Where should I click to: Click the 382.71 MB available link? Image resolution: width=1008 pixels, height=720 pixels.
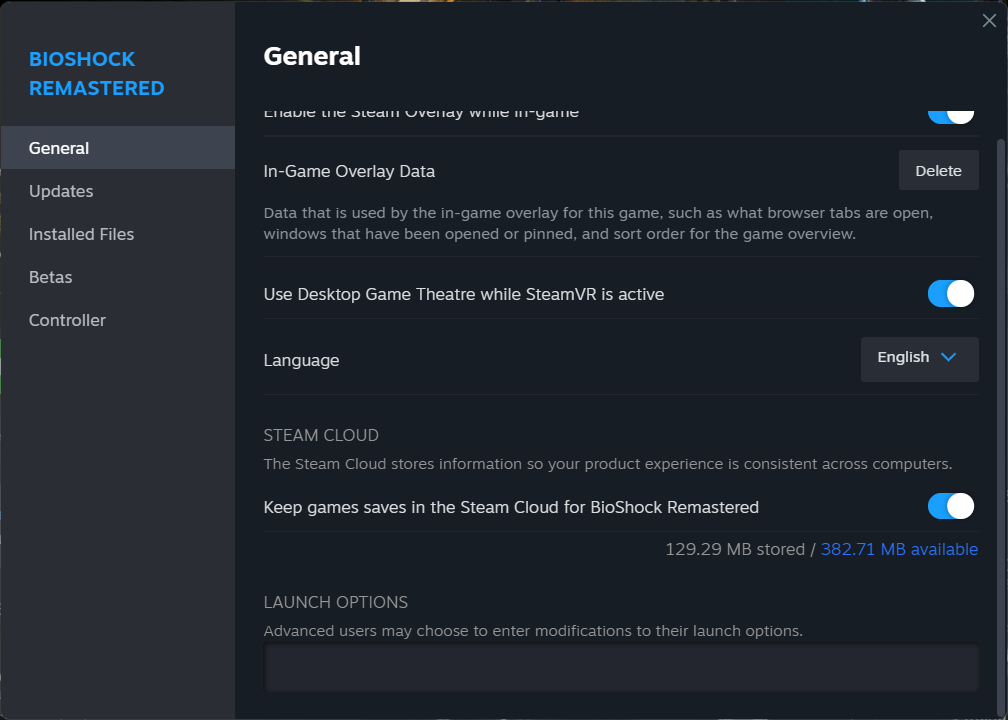coord(899,549)
